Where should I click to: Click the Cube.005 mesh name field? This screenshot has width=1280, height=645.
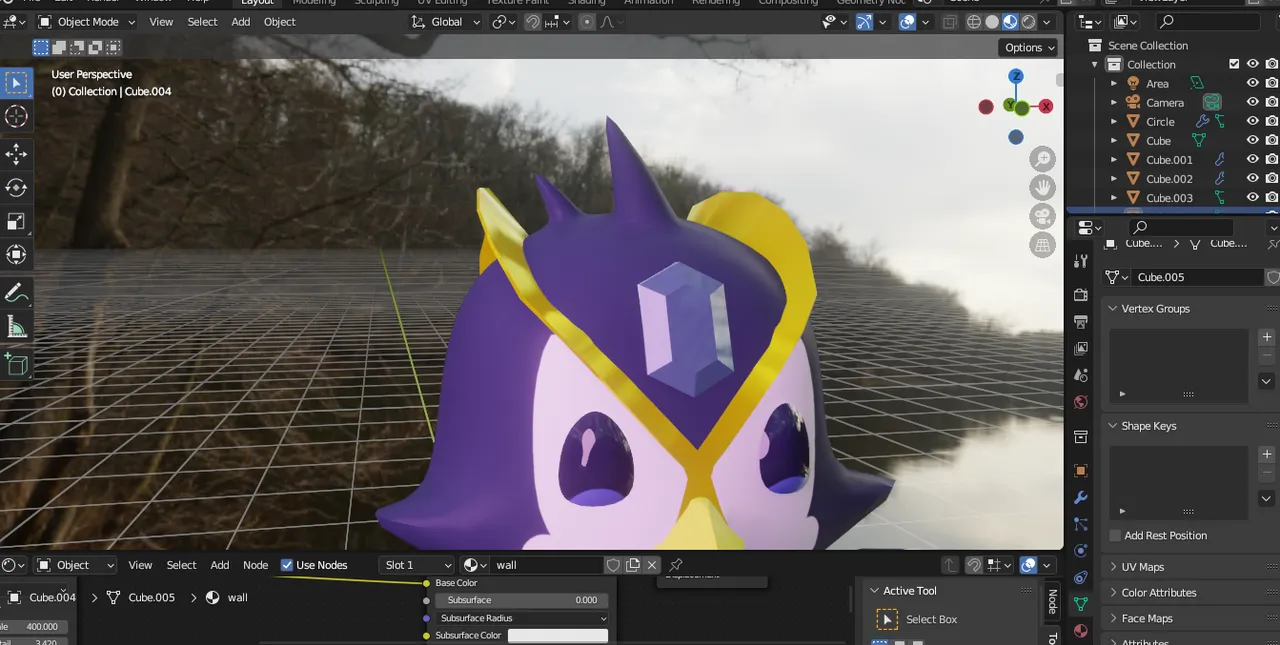(1198, 277)
